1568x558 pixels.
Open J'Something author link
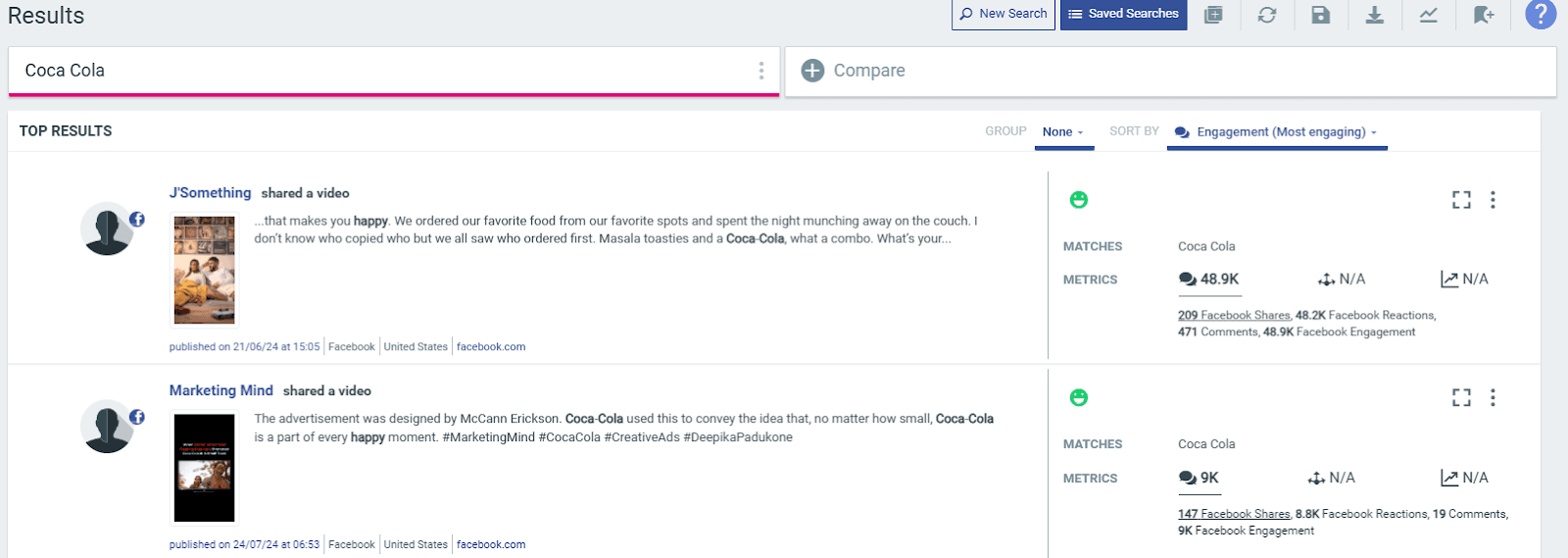pyautogui.click(x=210, y=193)
